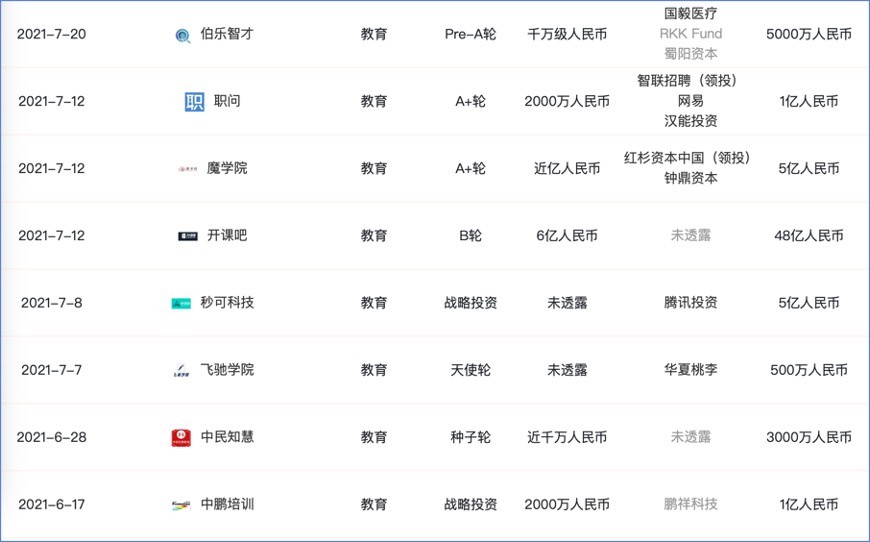Screen dimensions: 870x542
Task: Open the 秒可科技 company name link
Action: (227, 302)
